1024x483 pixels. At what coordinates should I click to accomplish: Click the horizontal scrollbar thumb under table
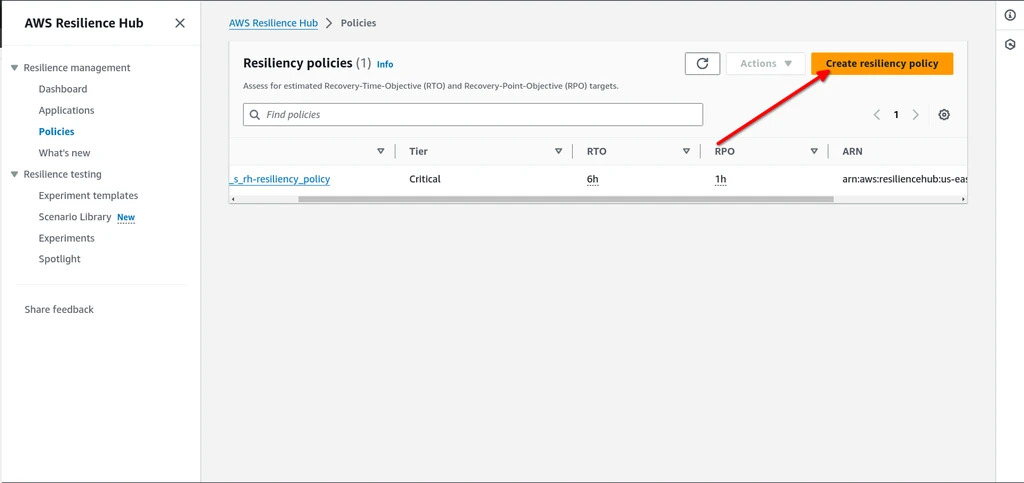point(566,199)
